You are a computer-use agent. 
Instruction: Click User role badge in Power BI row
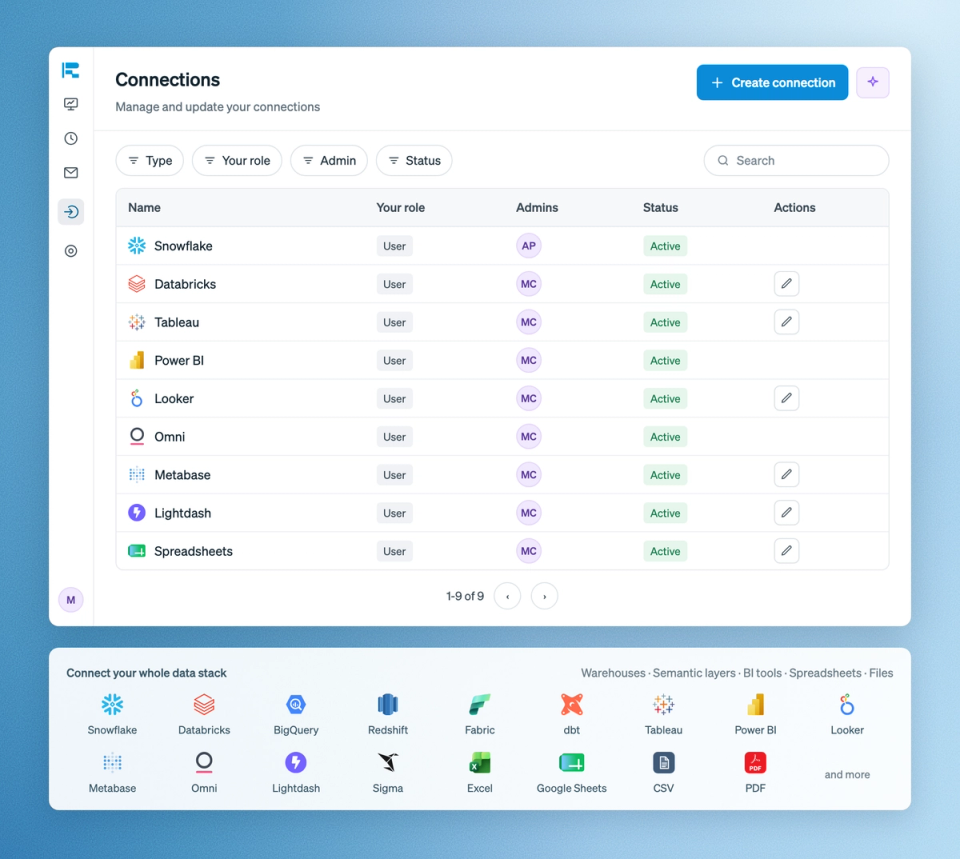point(394,361)
